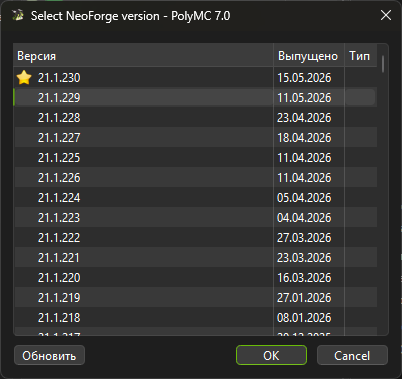Viewport: 402px width, 379px height.
Task: Pick version 21.1.222 from list
Action: 195,237
